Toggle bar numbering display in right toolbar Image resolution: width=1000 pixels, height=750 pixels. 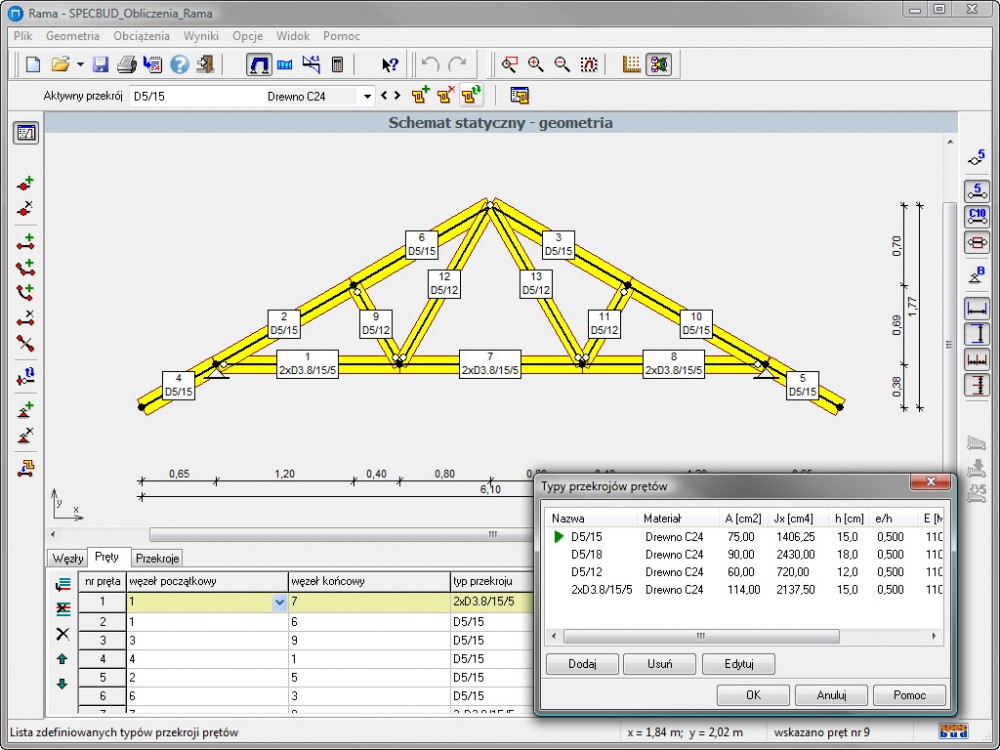click(976, 190)
